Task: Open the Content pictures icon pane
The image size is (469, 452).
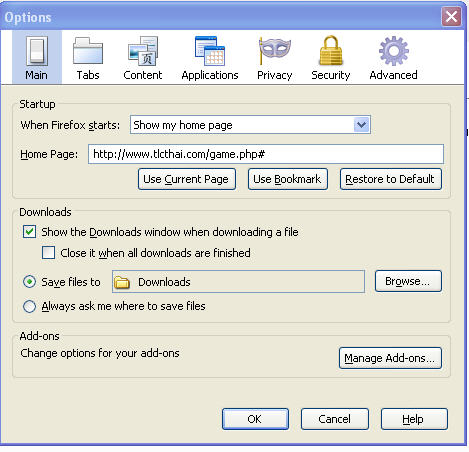Action: click(143, 51)
